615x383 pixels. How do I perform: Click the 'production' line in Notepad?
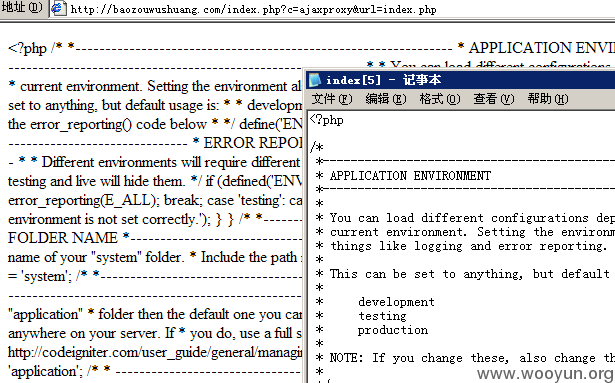pyautogui.click(x=393, y=330)
